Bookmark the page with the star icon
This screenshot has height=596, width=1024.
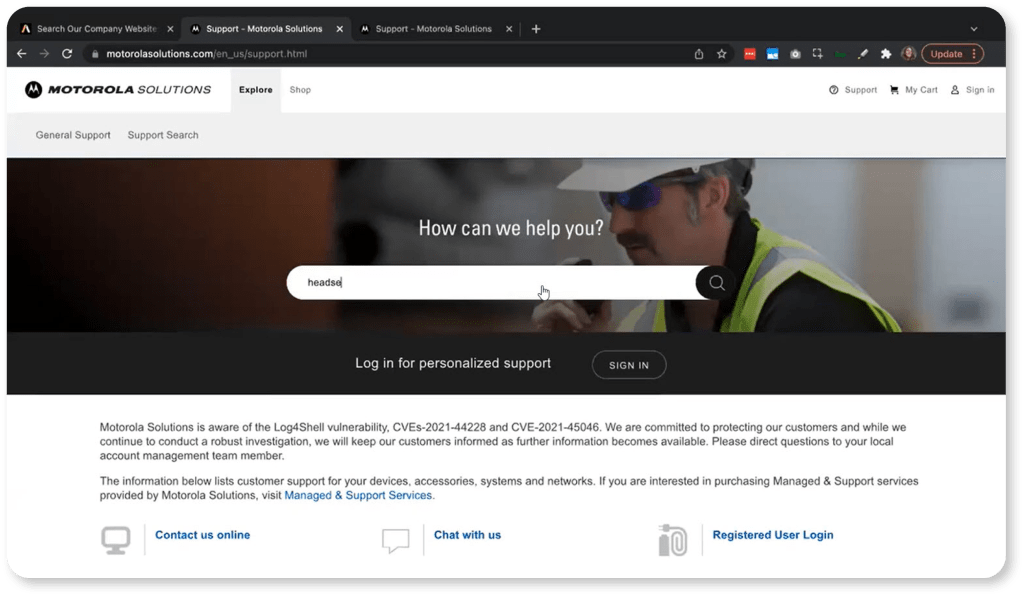pos(722,53)
